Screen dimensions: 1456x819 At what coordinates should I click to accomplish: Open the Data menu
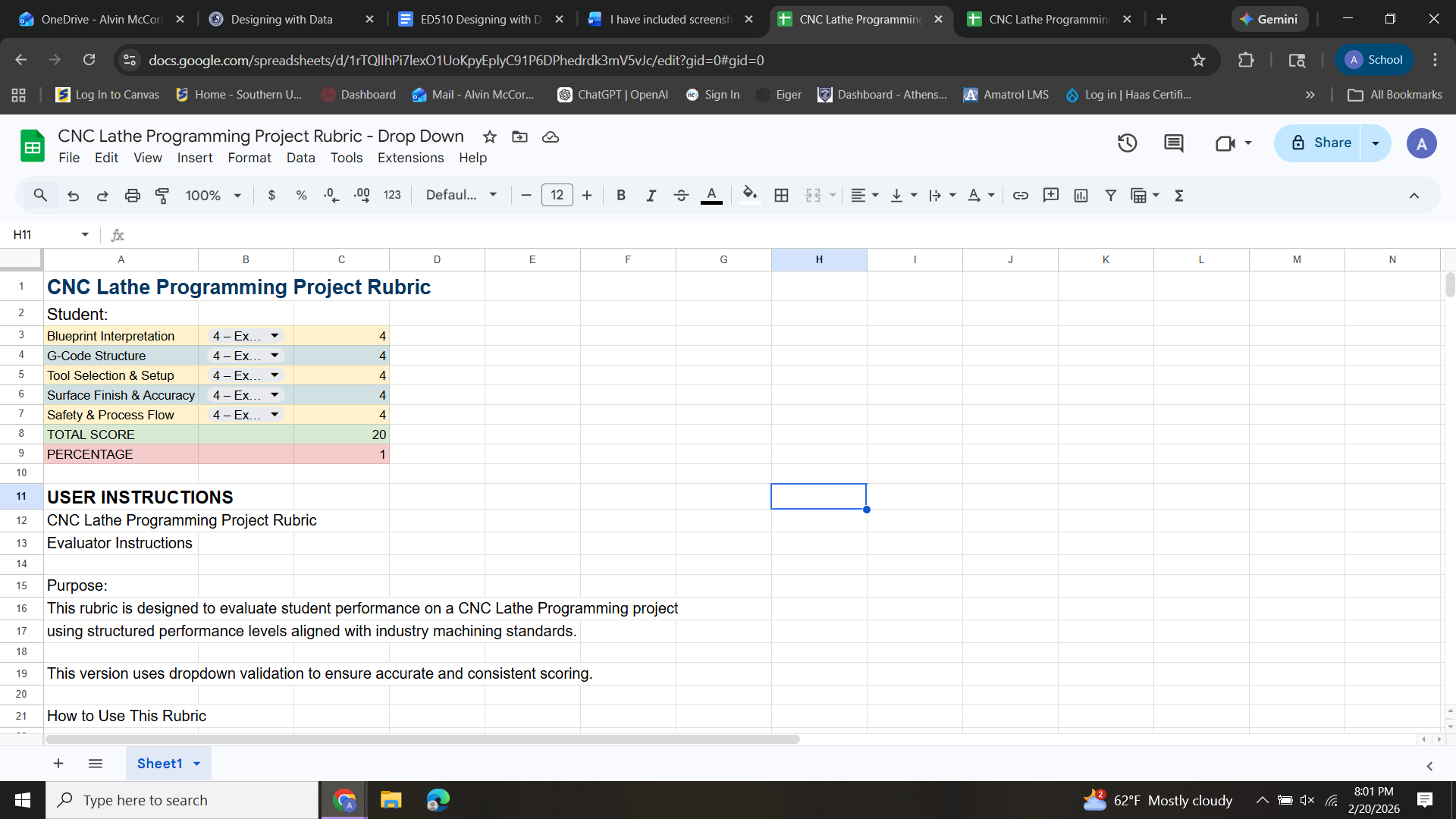tap(300, 158)
